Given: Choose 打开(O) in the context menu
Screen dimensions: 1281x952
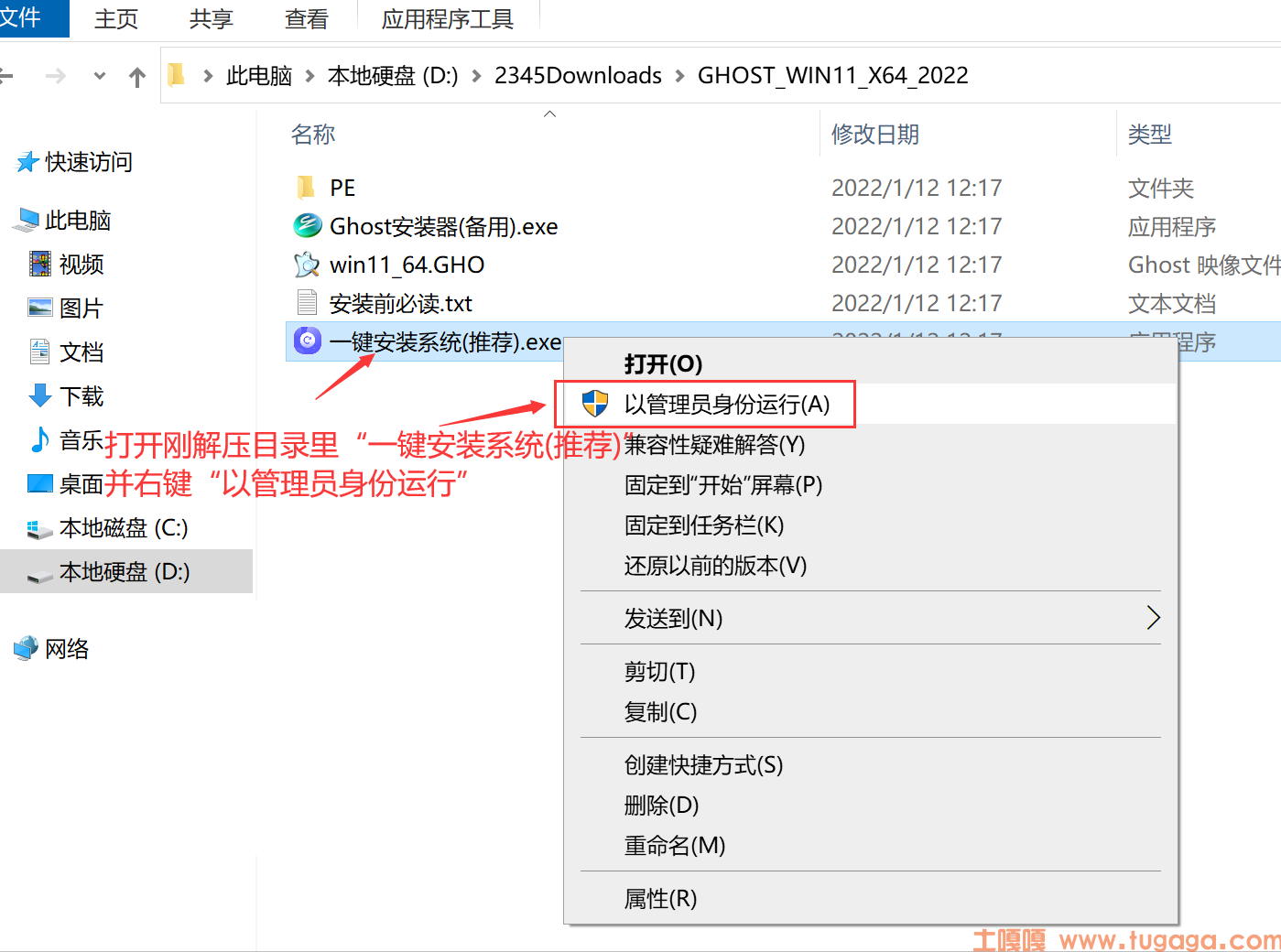Looking at the screenshot, I should (871, 363).
